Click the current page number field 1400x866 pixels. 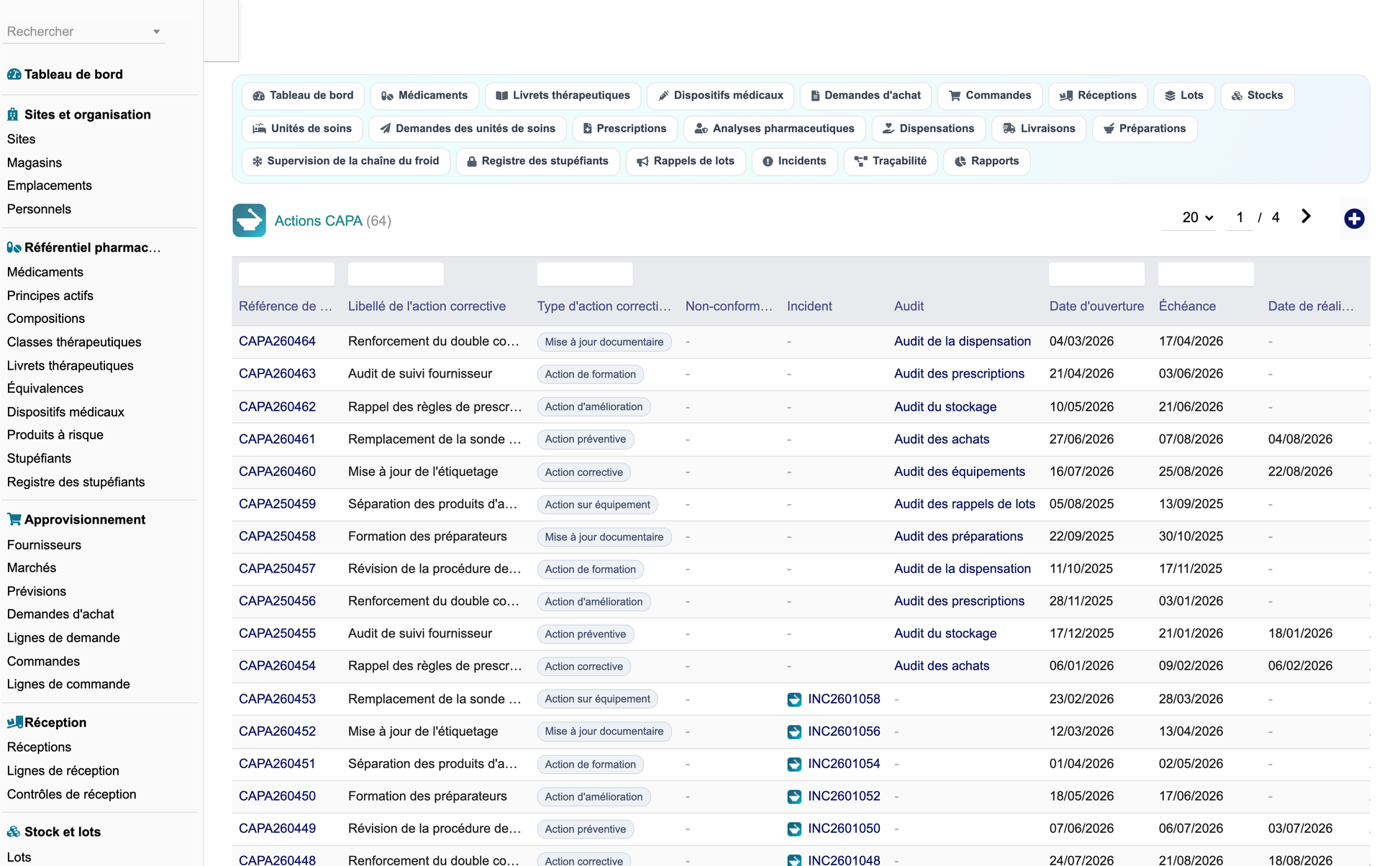pos(1240,217)
